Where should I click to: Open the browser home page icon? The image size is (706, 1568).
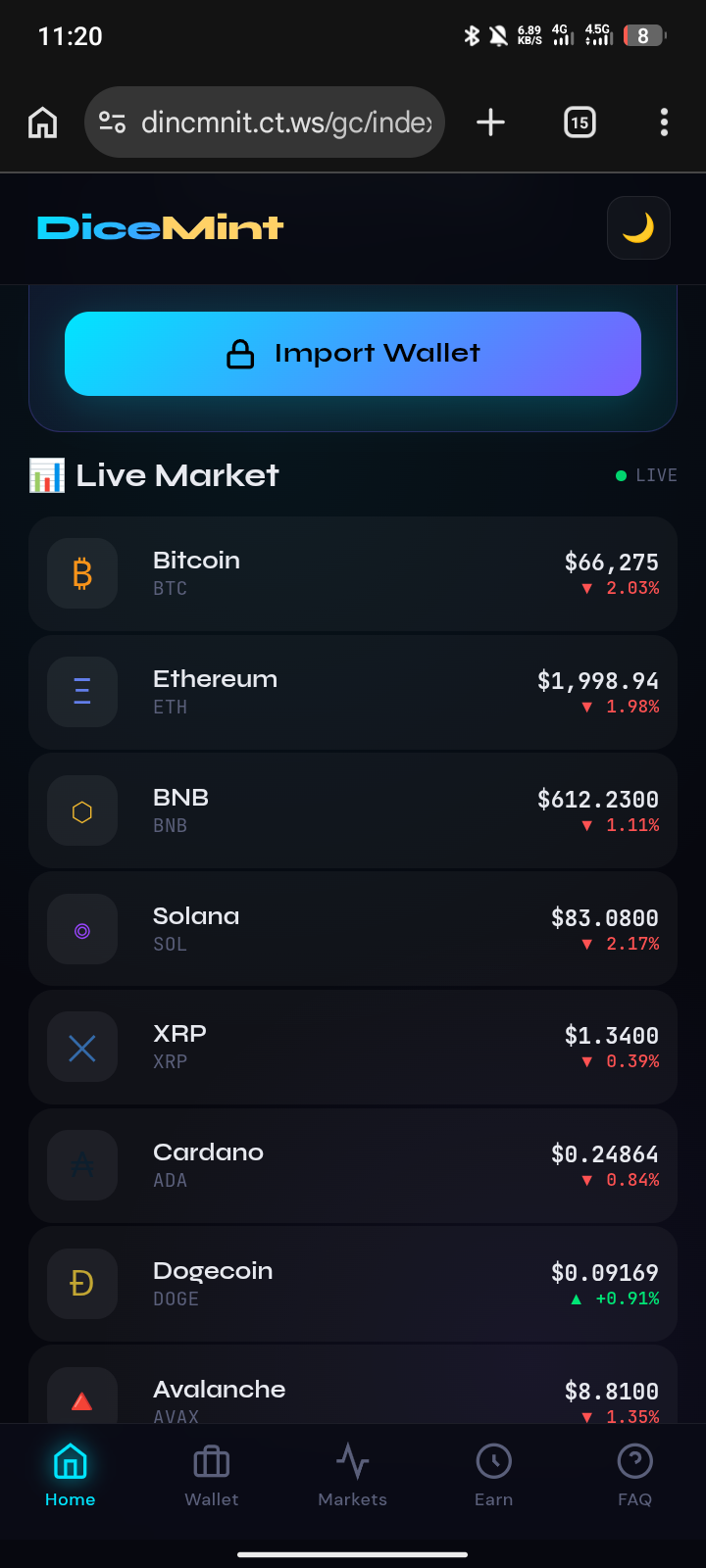(x=42, y=122)
